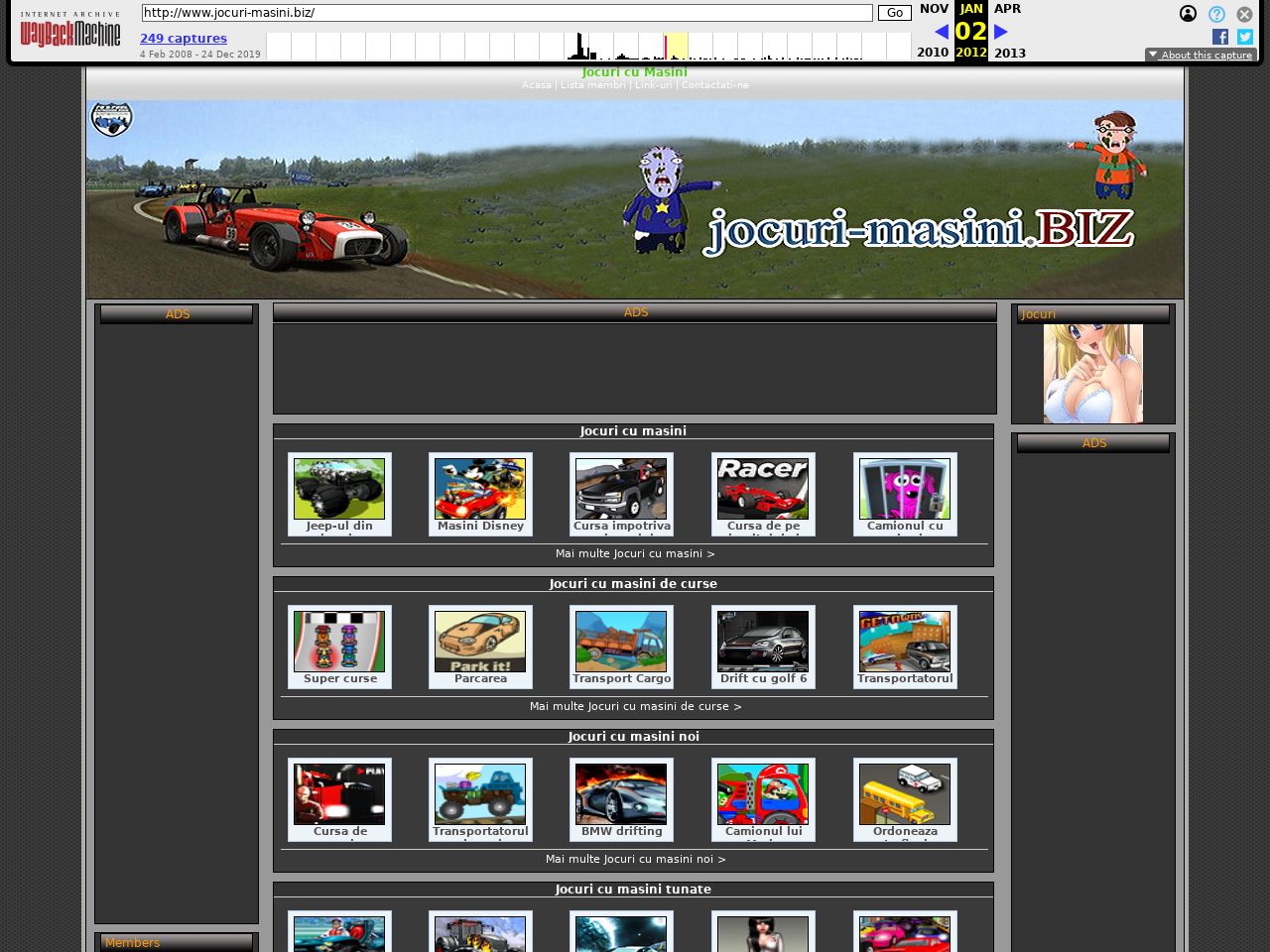Go to previous capture arrow
This screenshot has width=1270, height=952.
tap(942, 32)
